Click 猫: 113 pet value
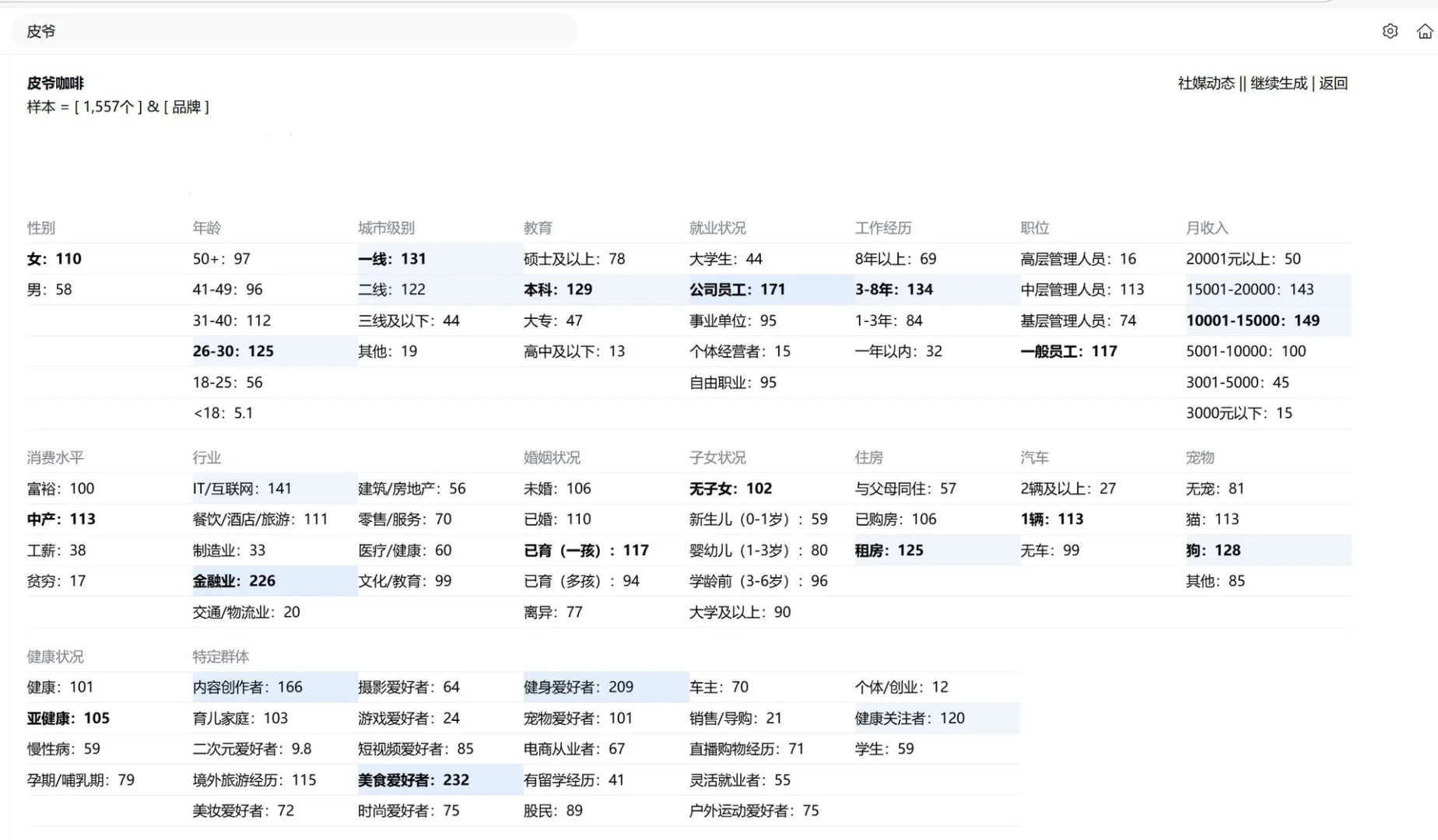 (1212, 520)
